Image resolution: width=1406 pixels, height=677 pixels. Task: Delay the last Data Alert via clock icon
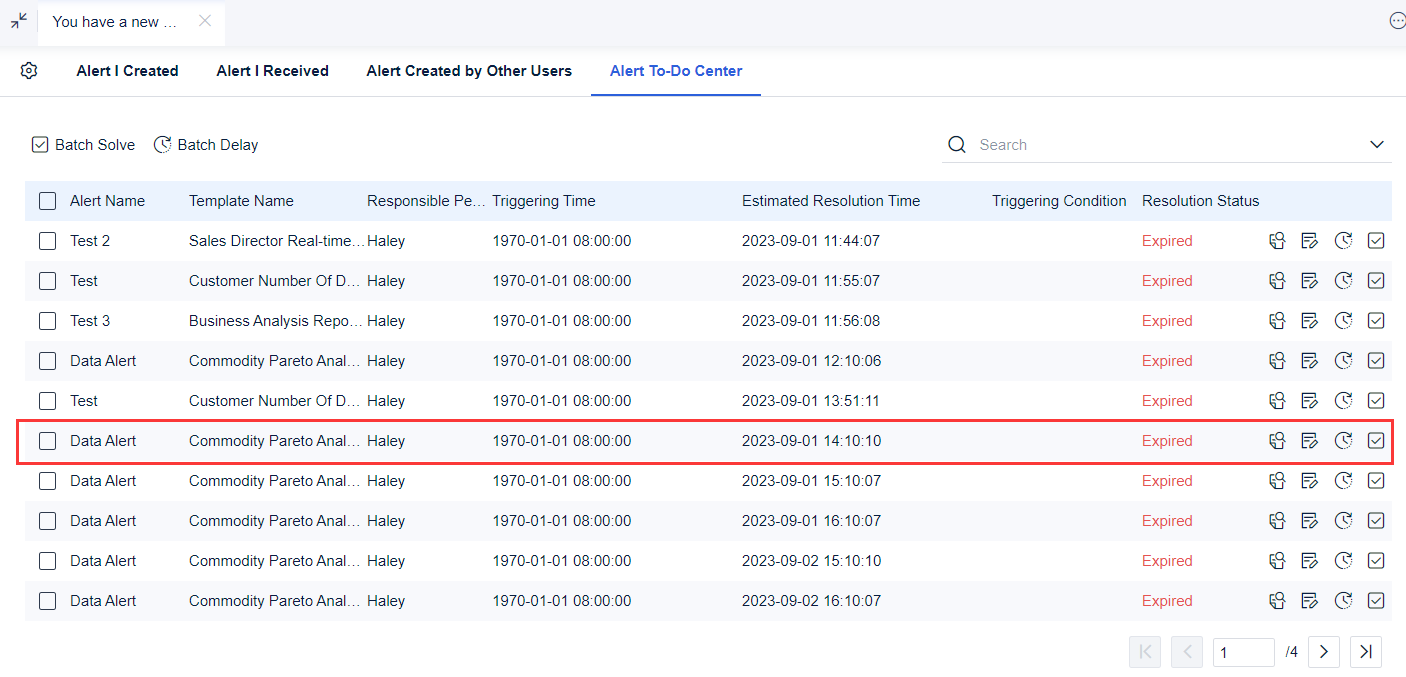tap(1343, 600)
